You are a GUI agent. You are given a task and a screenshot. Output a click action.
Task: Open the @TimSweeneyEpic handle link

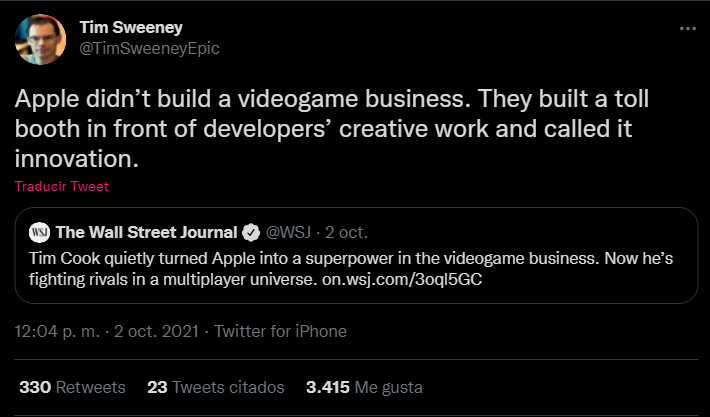coord(148,48)
